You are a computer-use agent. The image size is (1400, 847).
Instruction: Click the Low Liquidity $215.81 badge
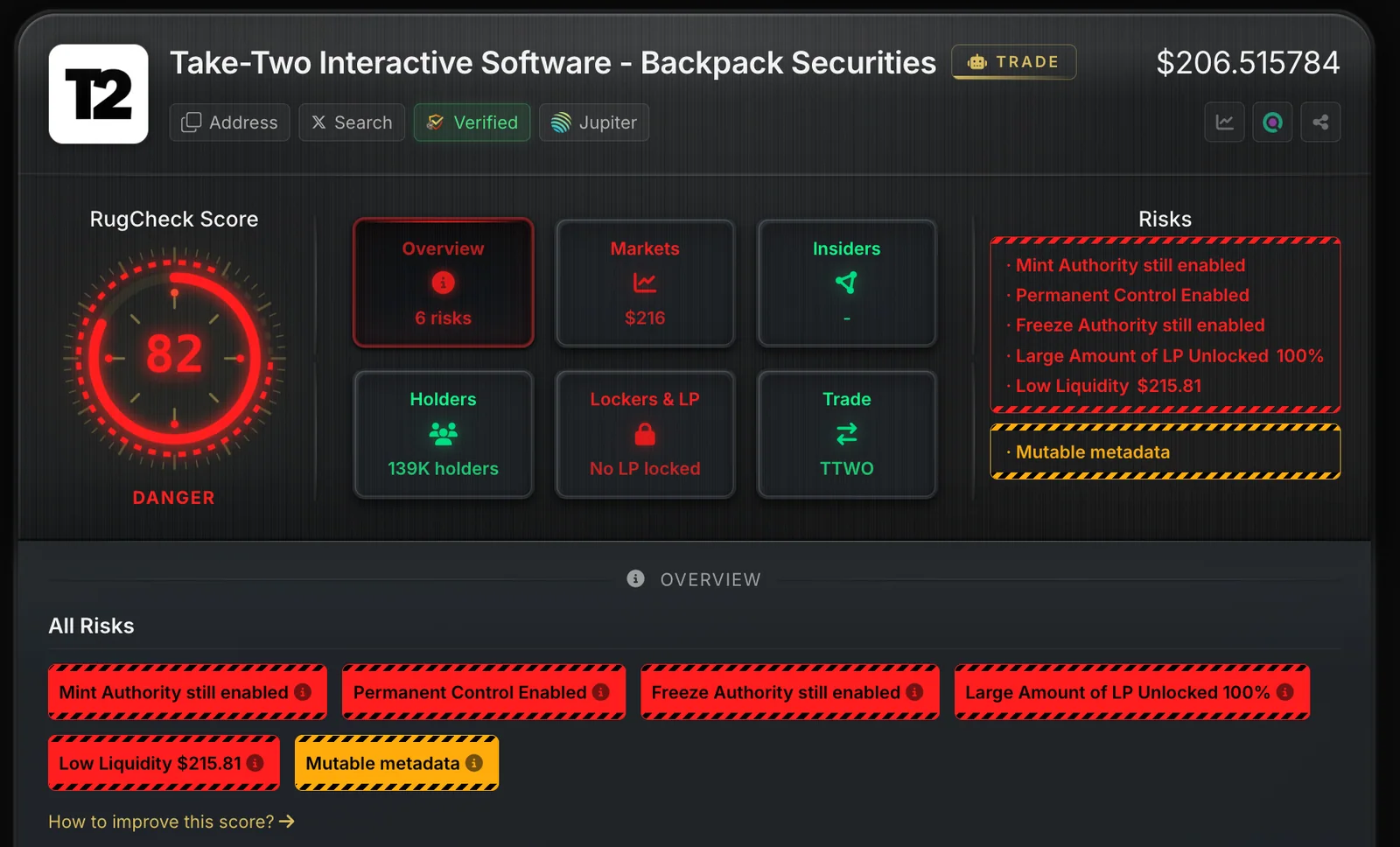(x=164, y=763)
